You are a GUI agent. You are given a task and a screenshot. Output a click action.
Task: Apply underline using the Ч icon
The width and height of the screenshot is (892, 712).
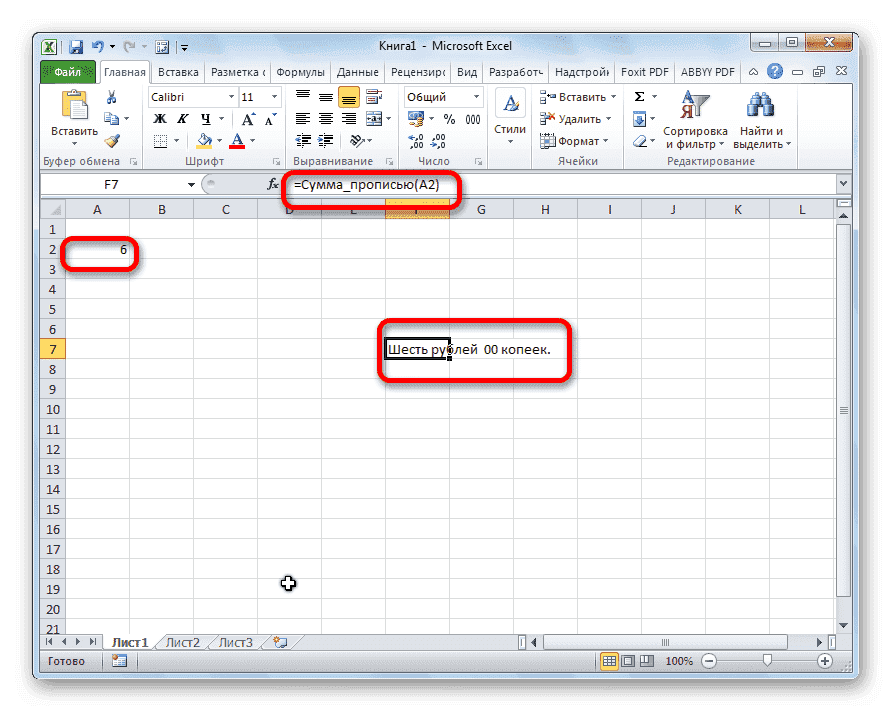(203, 118)
